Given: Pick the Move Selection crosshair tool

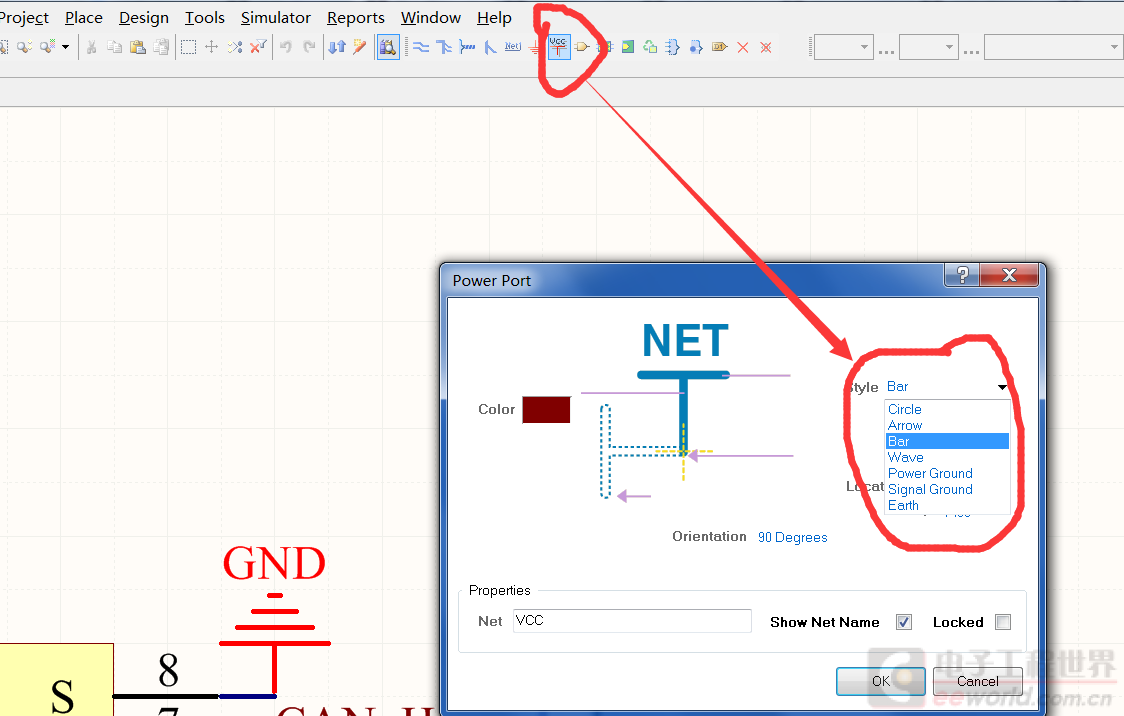Looking at the screenshot, I should [211, 47].
